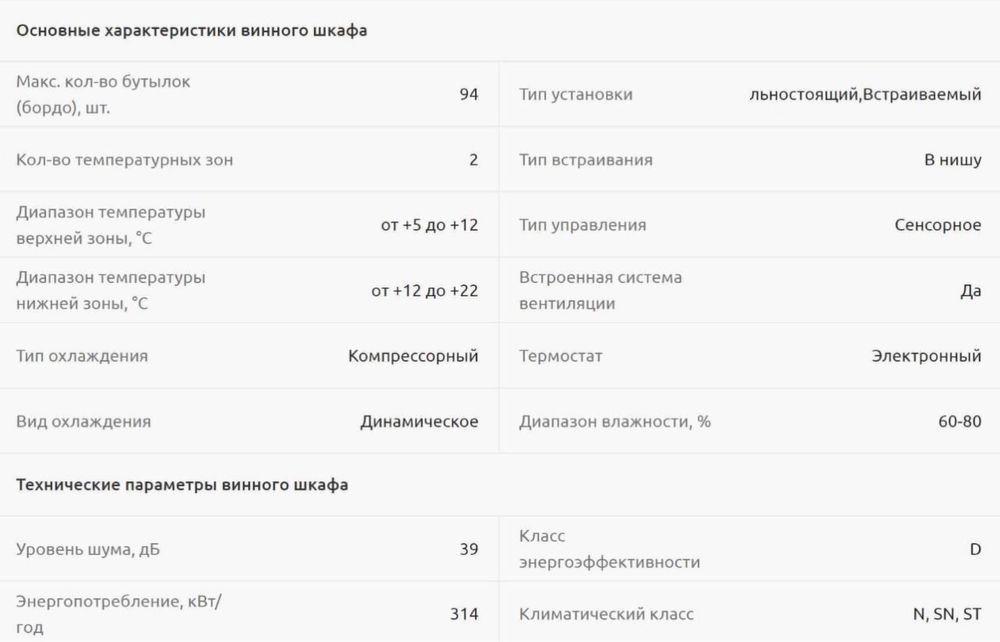Image resolution: width=1000 pixels, height=642 pixels.
Task: Click the "В нишу" value
Action: pyautogui.click(x=952, y=160)
